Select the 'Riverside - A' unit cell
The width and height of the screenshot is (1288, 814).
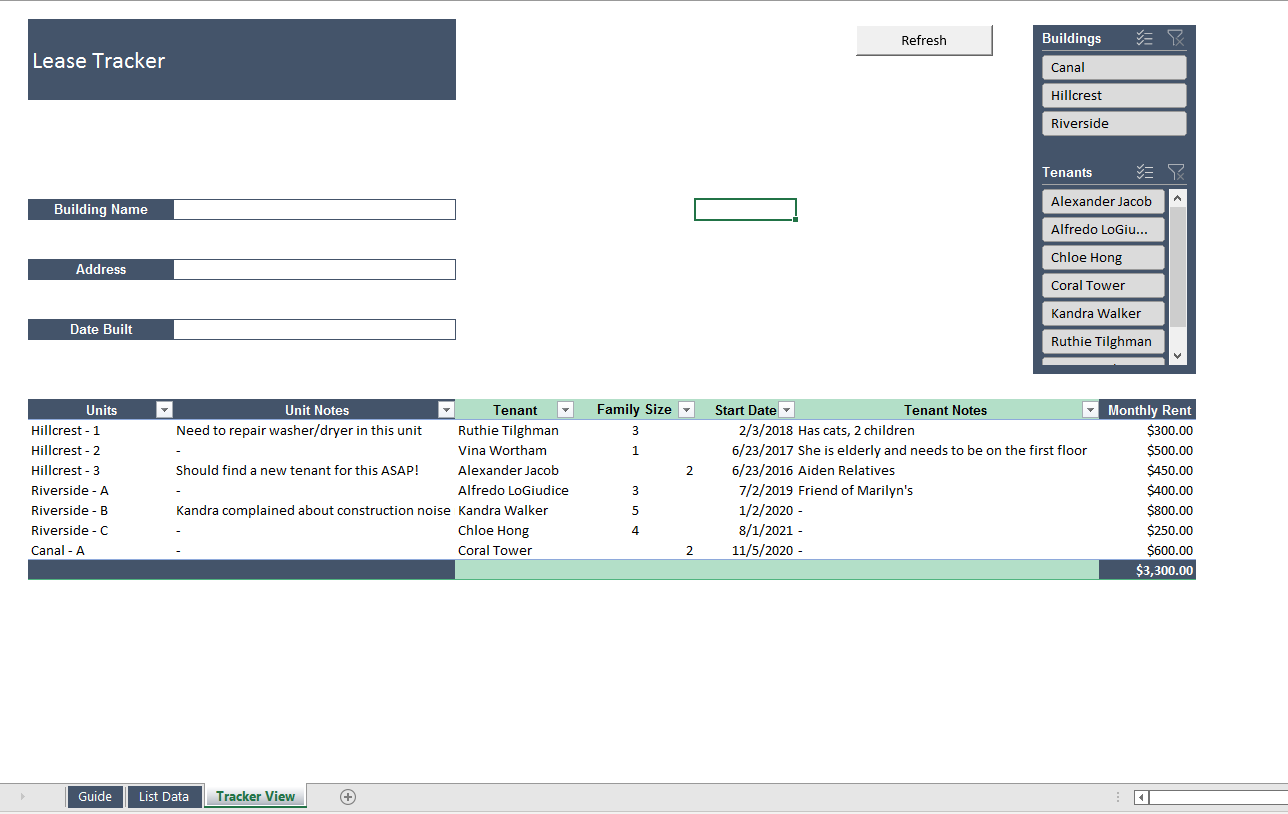(x=101, y=490)
